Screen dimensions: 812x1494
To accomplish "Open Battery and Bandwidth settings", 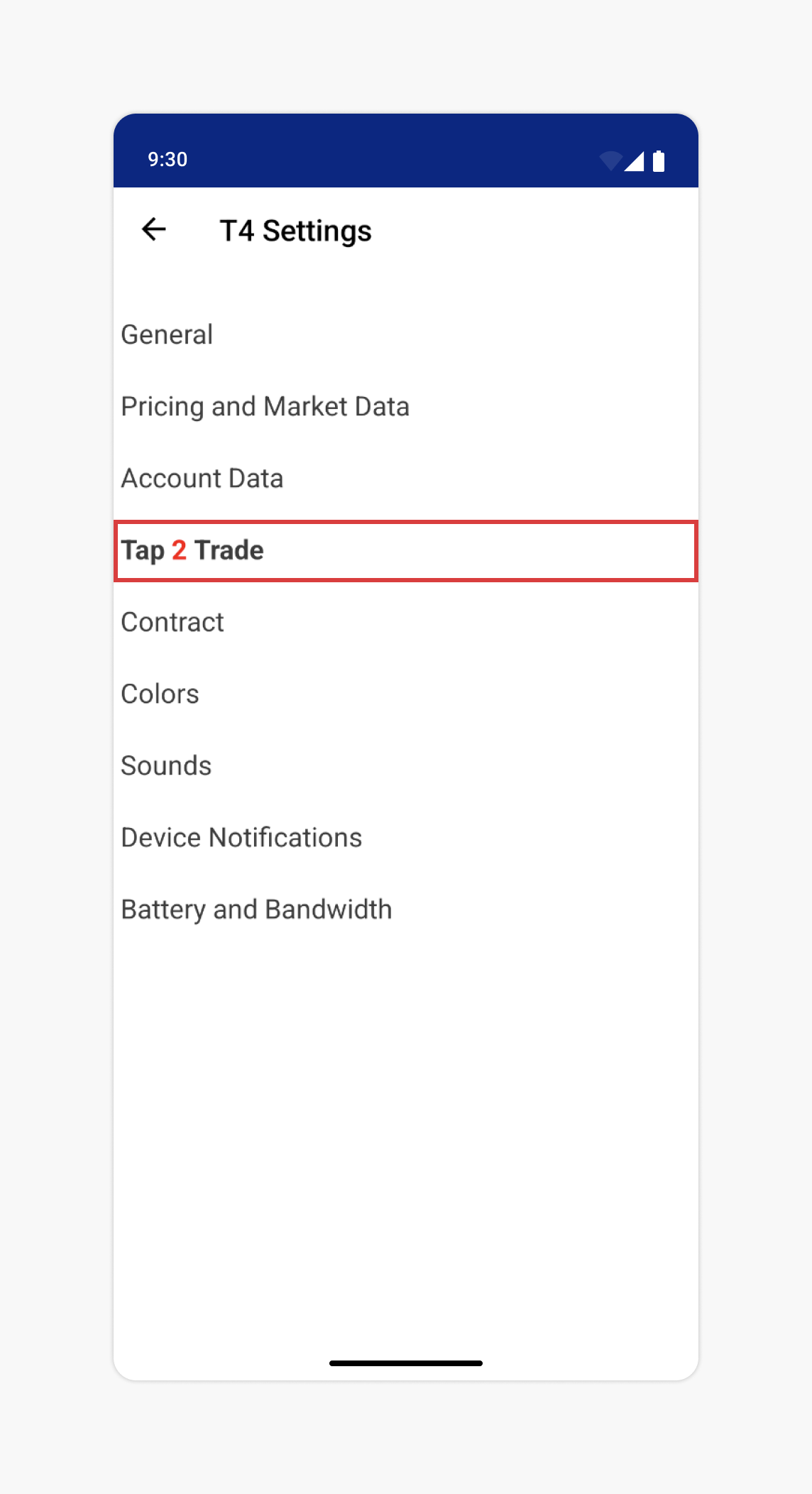I will click(256, 909).
